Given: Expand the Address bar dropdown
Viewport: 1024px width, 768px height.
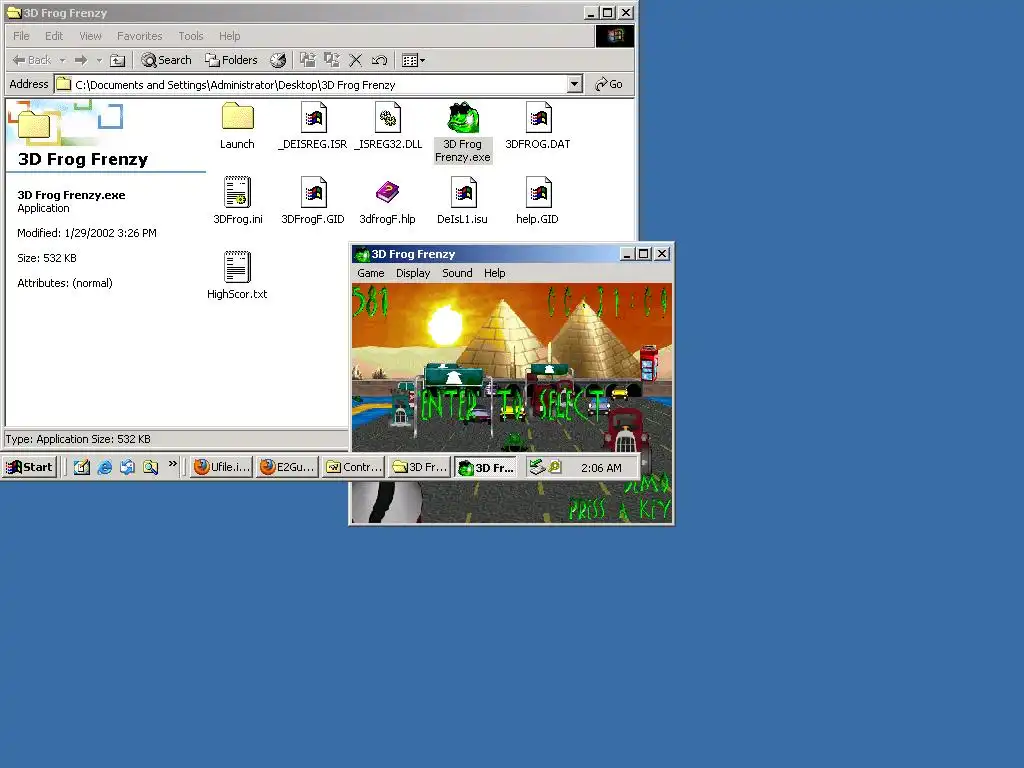Looking at the screenshot, I should click(x=574, y=84).
